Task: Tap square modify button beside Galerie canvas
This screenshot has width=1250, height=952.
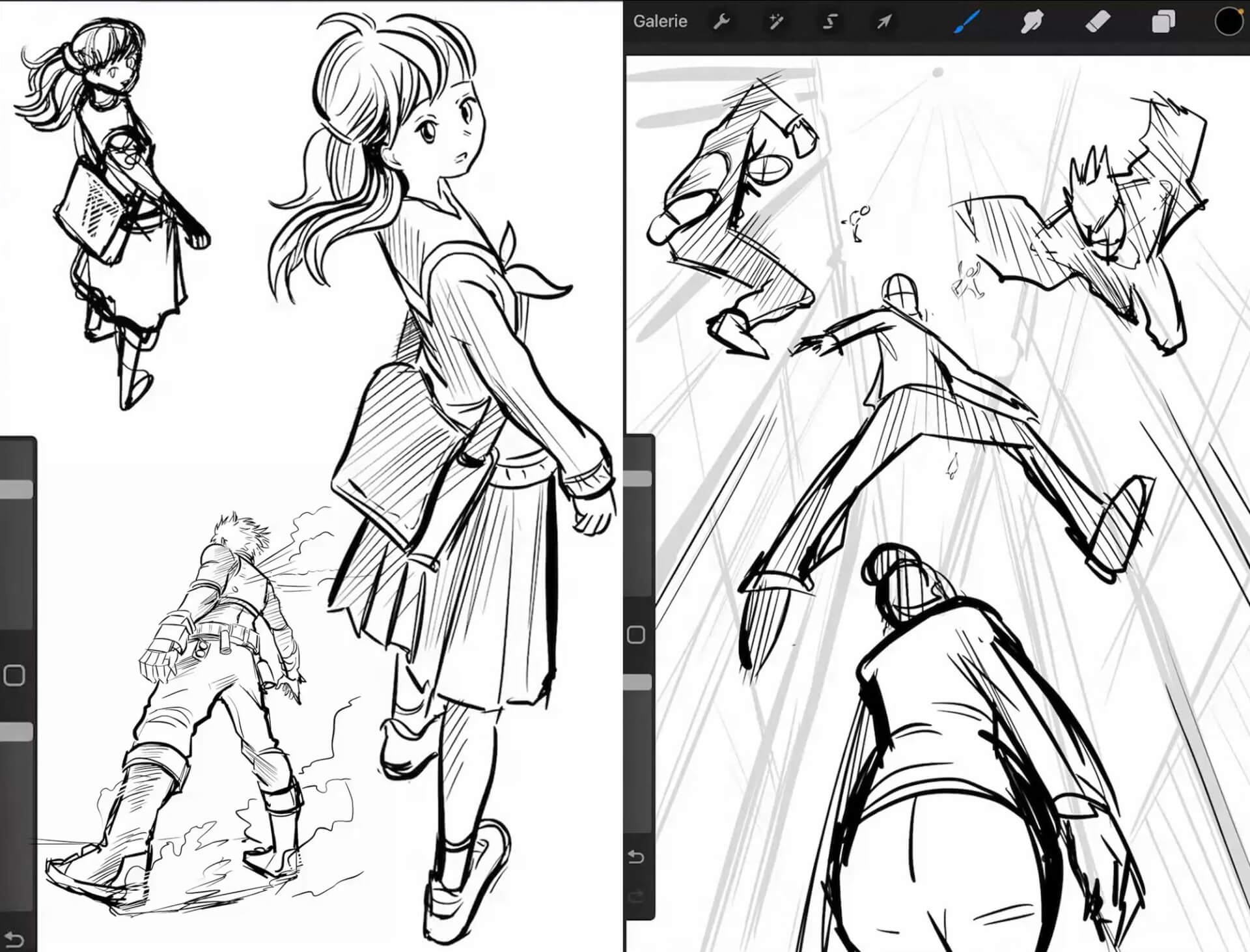Action: click(x=636, y=634)
